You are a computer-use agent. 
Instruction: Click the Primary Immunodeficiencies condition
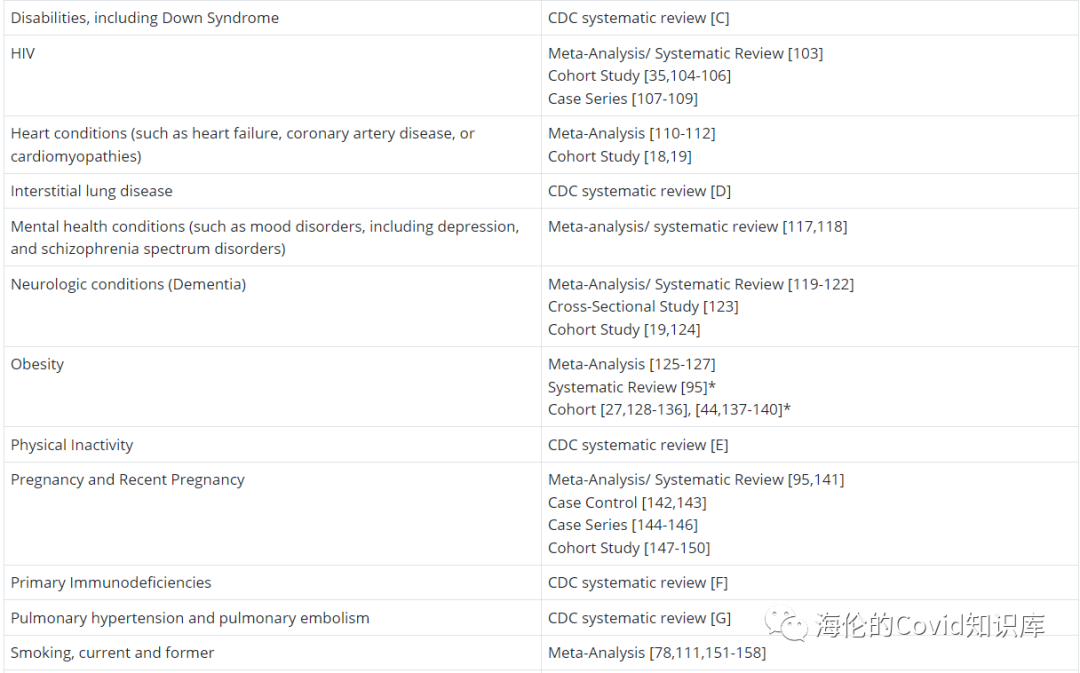(111, 582)
